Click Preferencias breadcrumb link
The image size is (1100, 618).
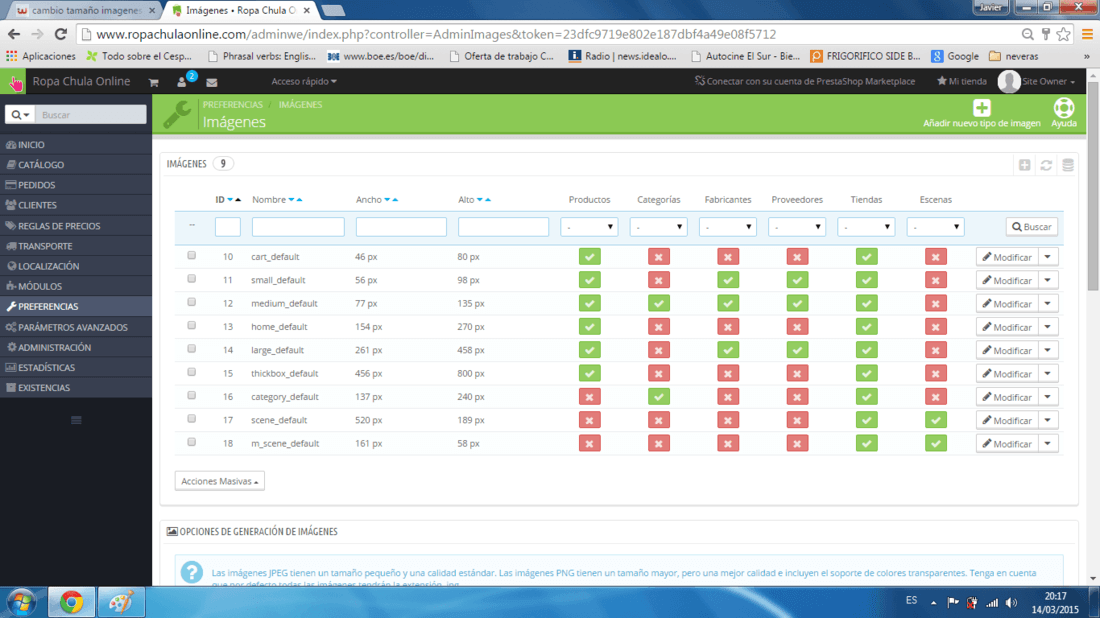(x=232, y=105)
